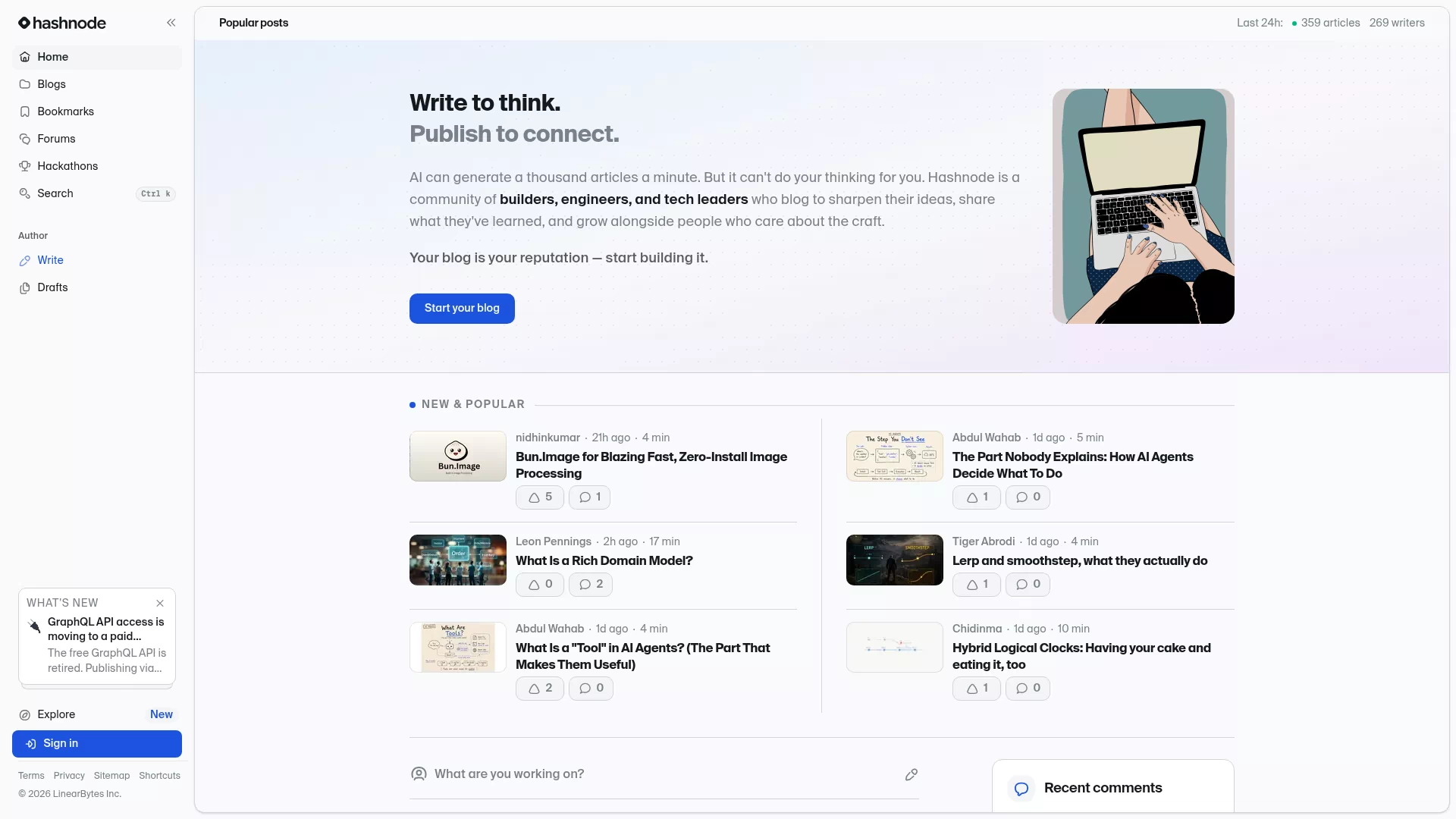Open the Home sidebar item

[97, 57]
